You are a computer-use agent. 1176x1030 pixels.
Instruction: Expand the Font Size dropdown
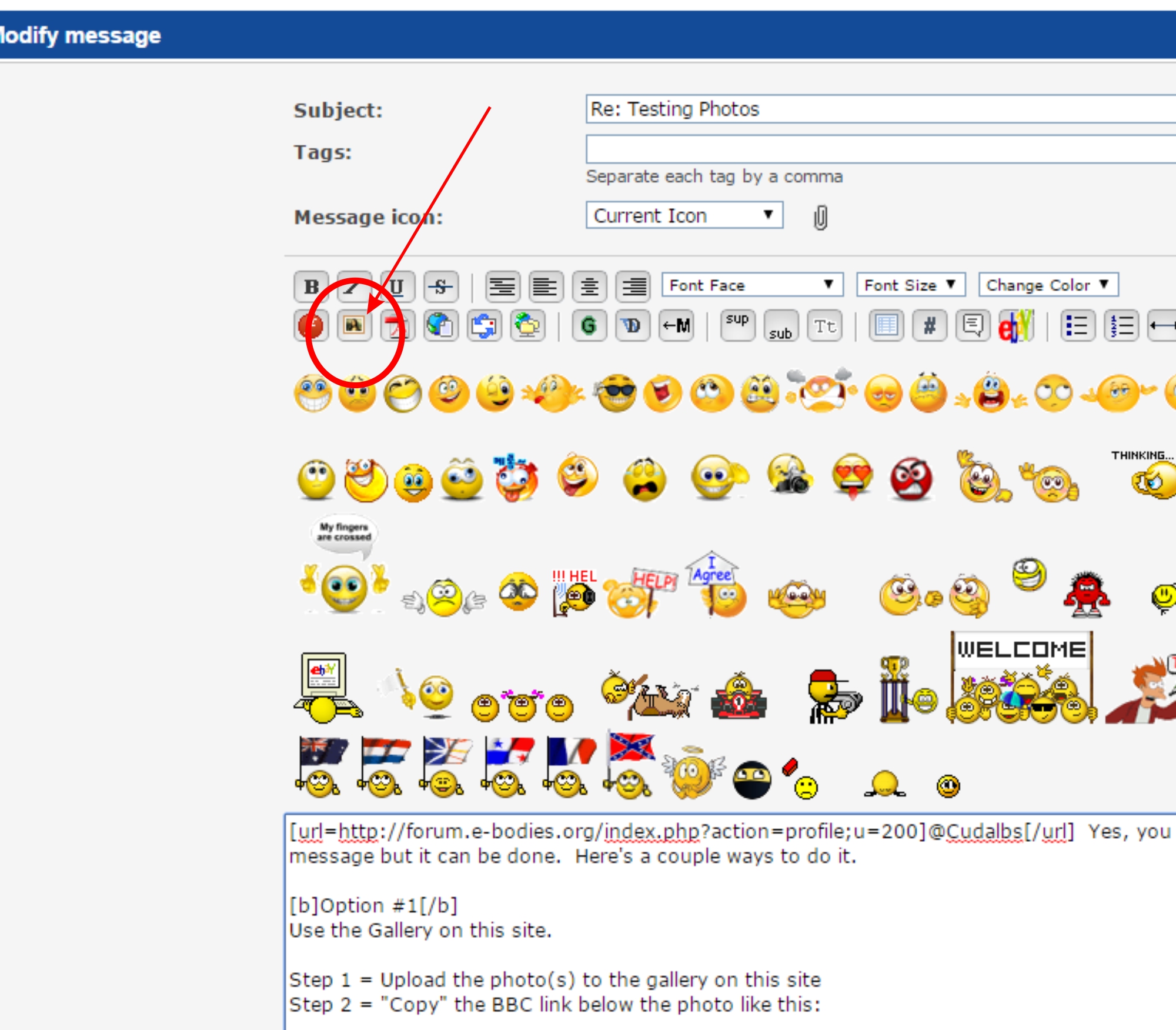910,285
